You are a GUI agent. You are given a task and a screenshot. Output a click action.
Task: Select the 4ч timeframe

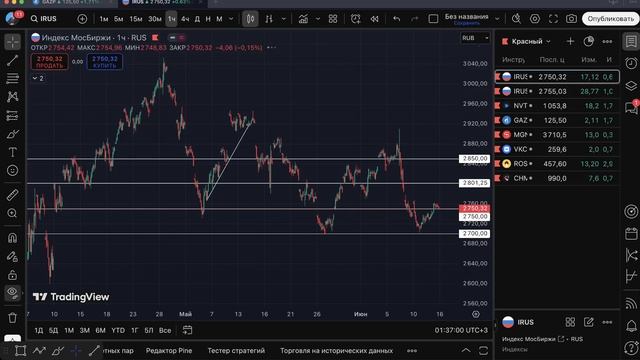coord(185,19)
